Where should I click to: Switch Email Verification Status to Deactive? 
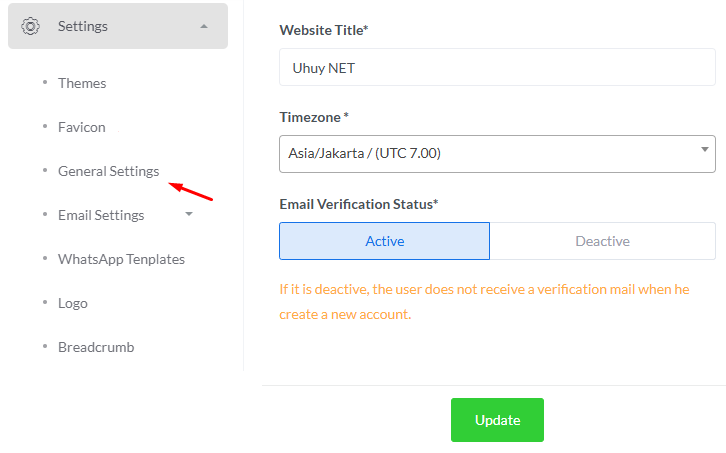(602, 241)
